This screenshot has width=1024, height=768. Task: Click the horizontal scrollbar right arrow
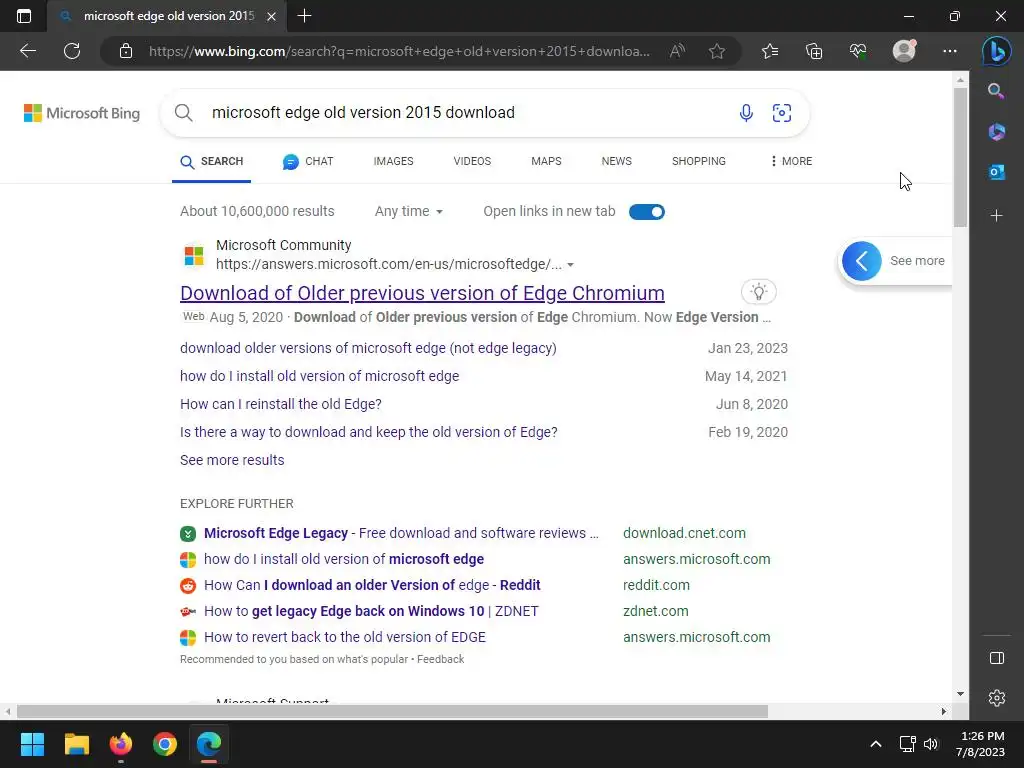tap(944, 711)
